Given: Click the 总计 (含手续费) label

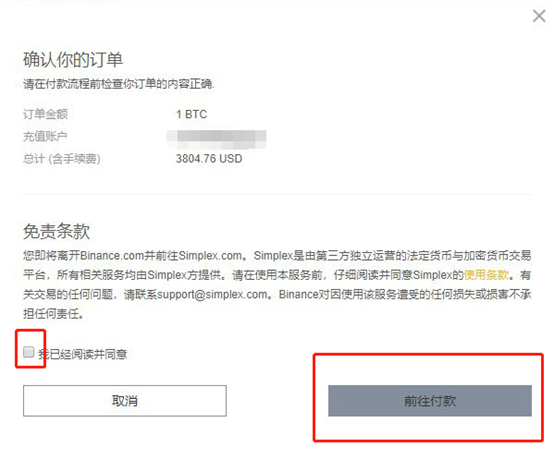Looking at the screenshot, I should (62, 159).
